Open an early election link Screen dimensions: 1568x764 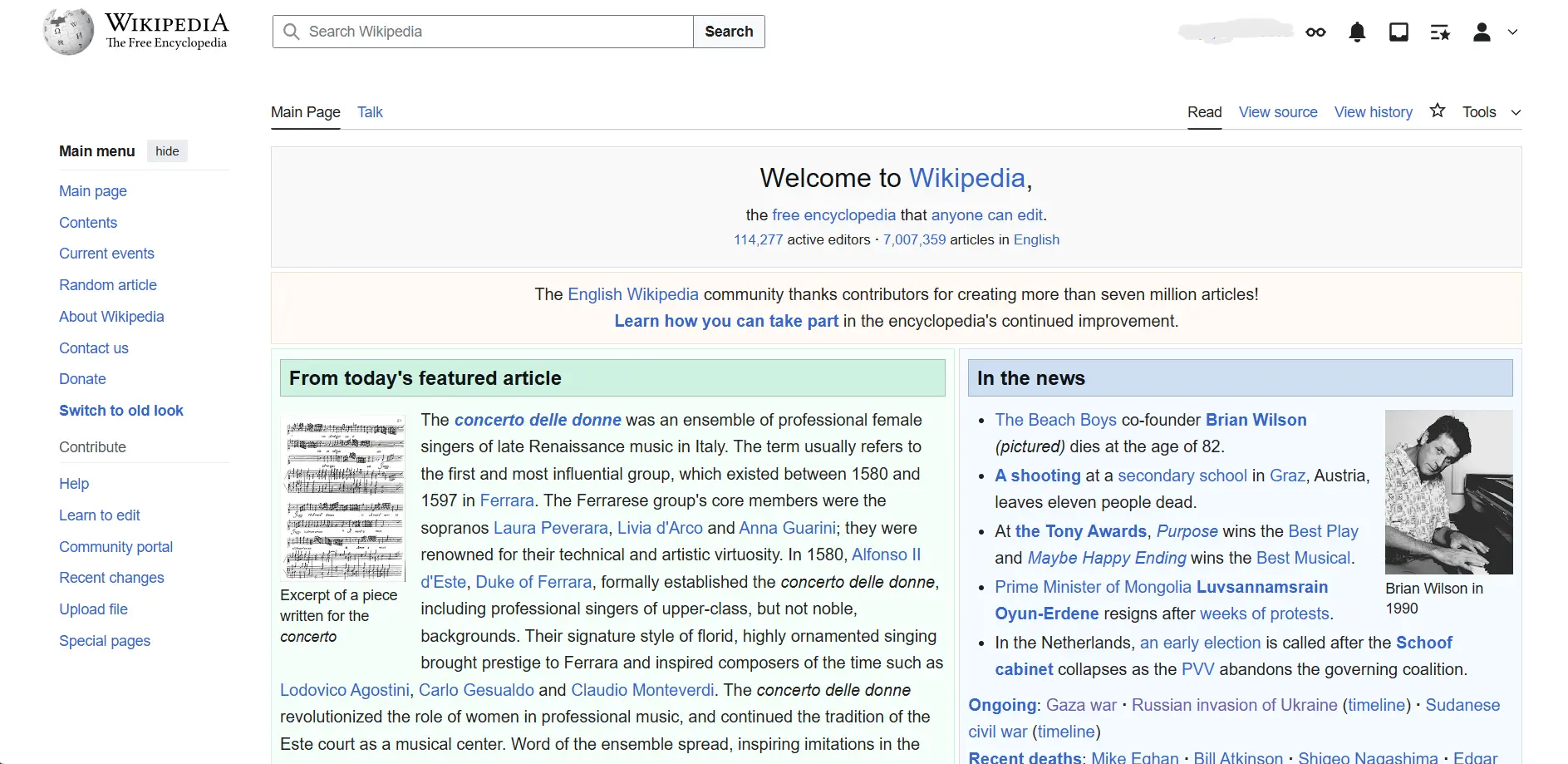pos(1200,643)
